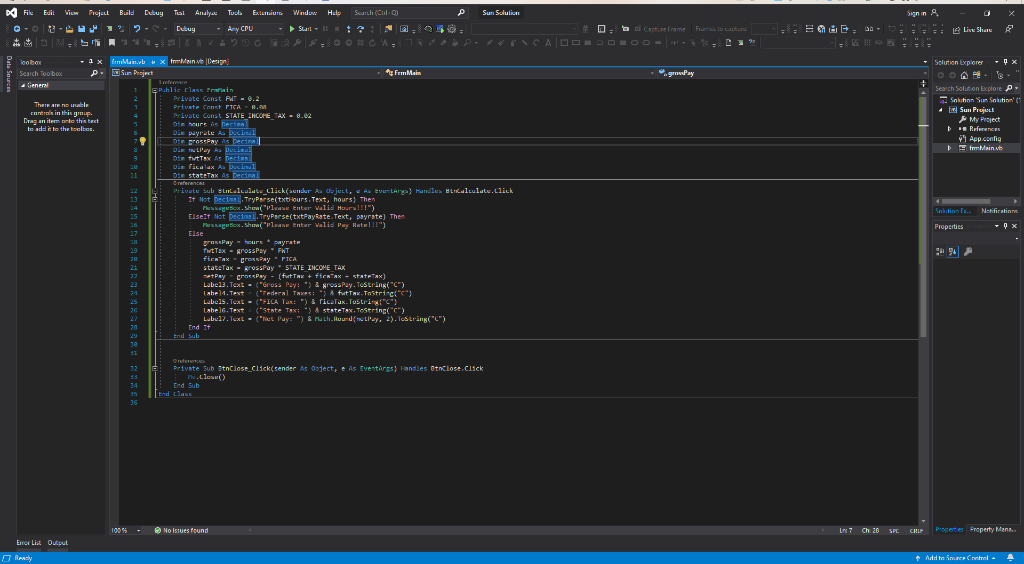Image resolution: width=1024 pixels, height=564 pixels.
Task: Click the Live Share icon
Action: [954, 30]
